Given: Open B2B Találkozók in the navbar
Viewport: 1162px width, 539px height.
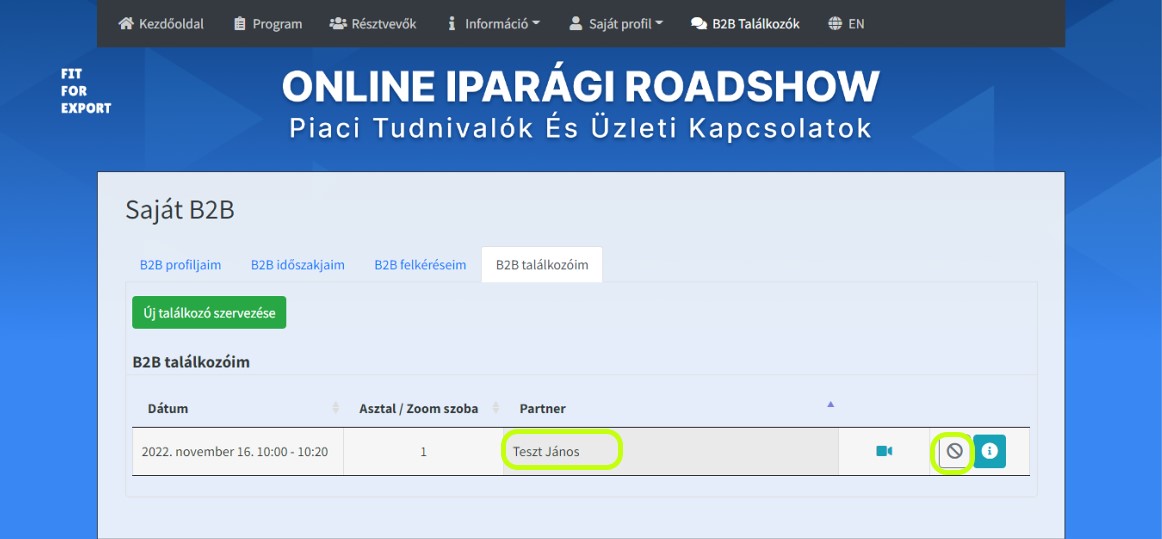Looking at the screenshot, I should (745, 24).
